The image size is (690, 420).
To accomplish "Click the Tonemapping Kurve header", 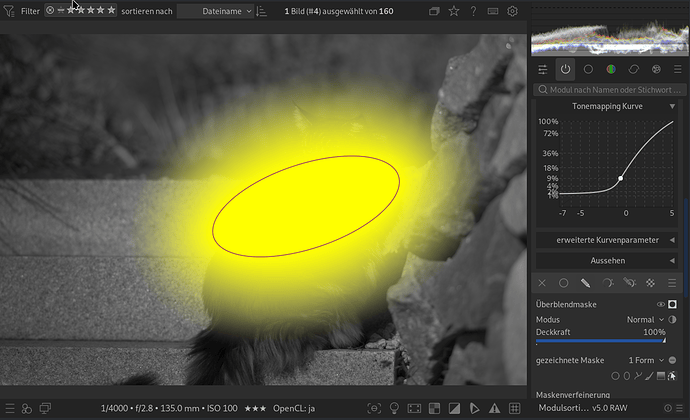I will 607,106.
